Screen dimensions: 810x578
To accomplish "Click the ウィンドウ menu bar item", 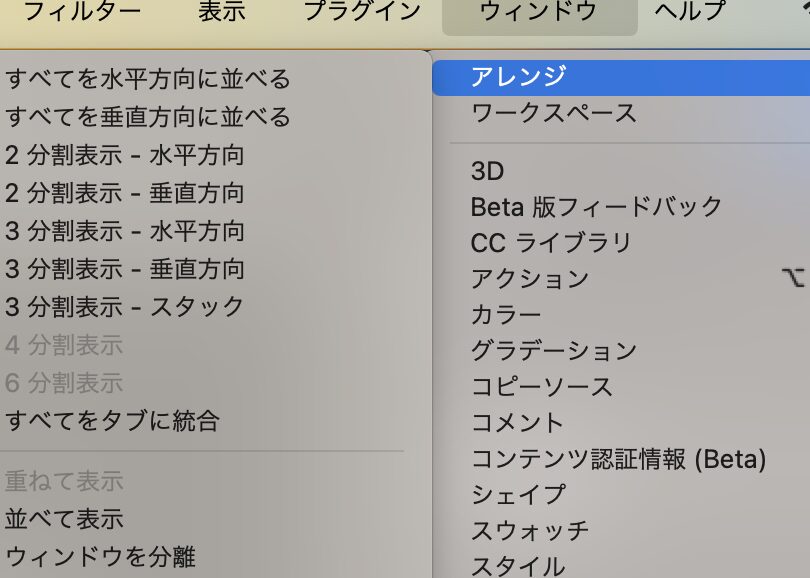I will click(x=539, y=12).
